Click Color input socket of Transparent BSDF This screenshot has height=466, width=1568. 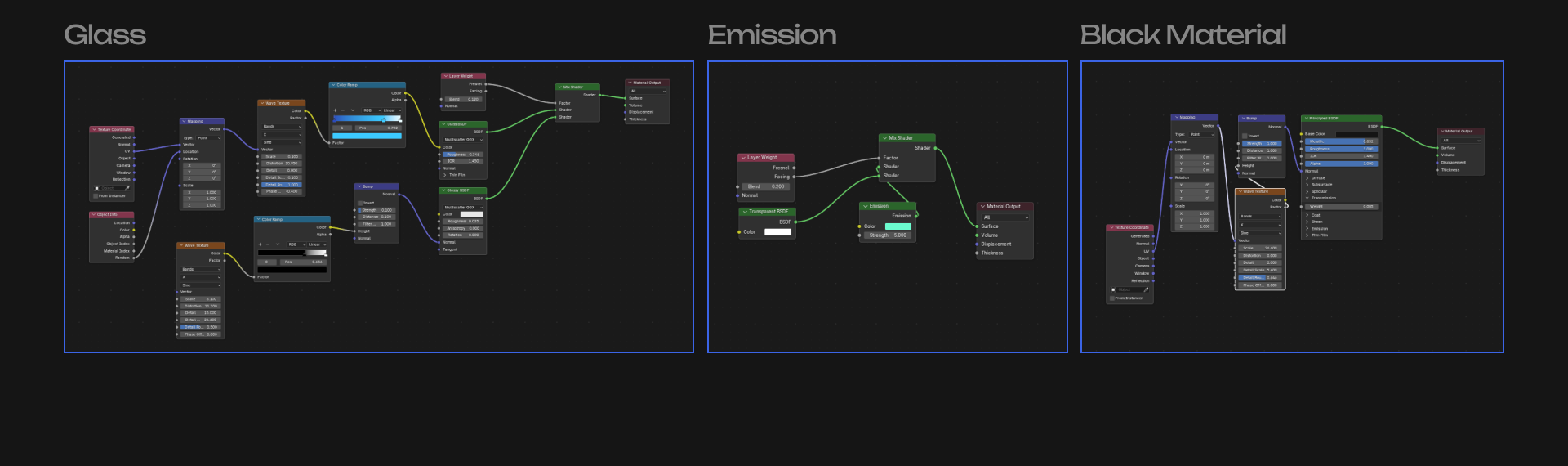pyautogui.click(x=738, y=232)
